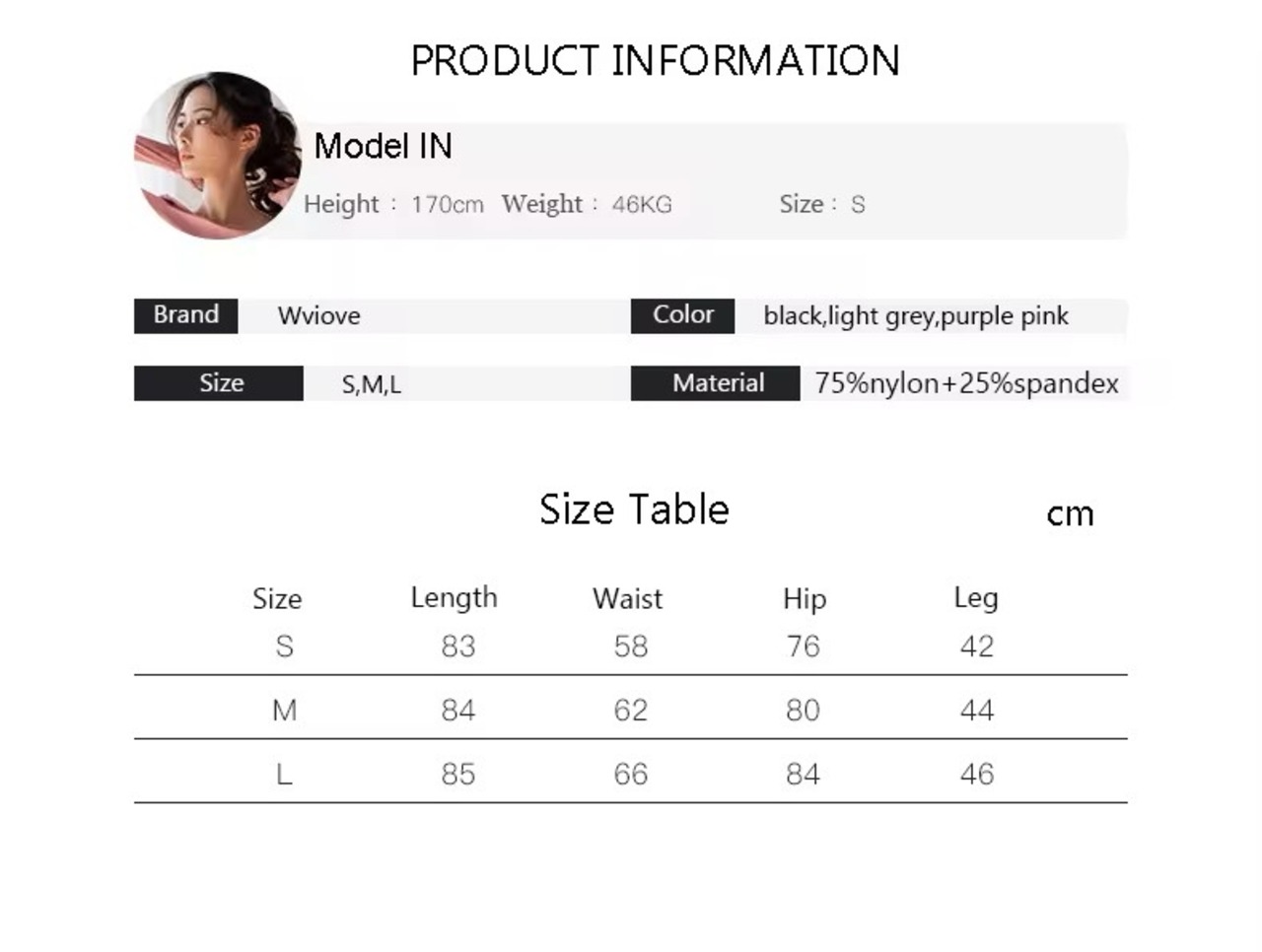Click the Size Table heading
Image resolution: width=1262 pixels, height=952 pixels.
coord(634,510)
